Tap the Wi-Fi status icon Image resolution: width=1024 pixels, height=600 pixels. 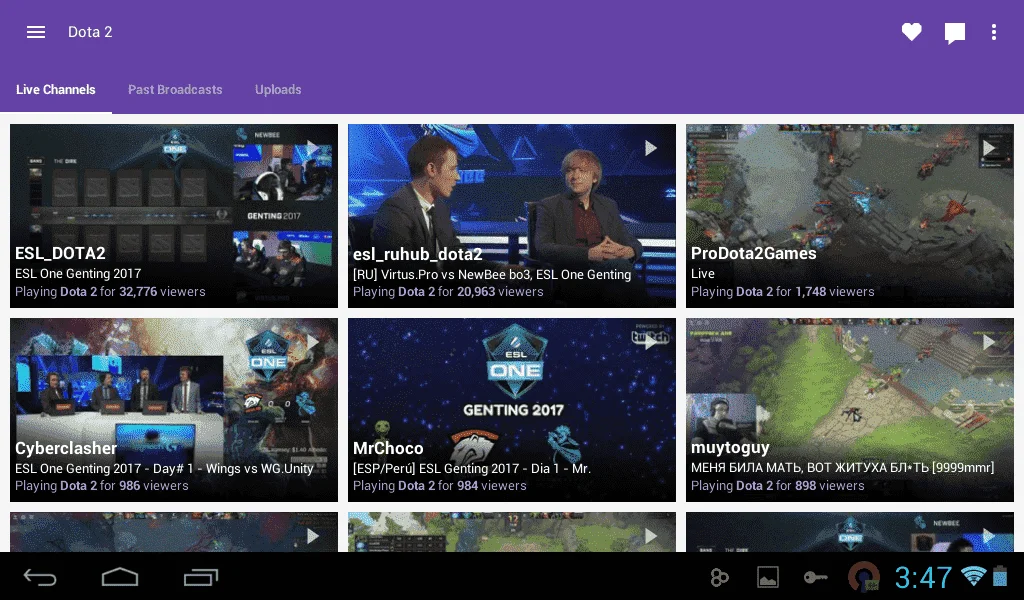click(x=973, y=576)
